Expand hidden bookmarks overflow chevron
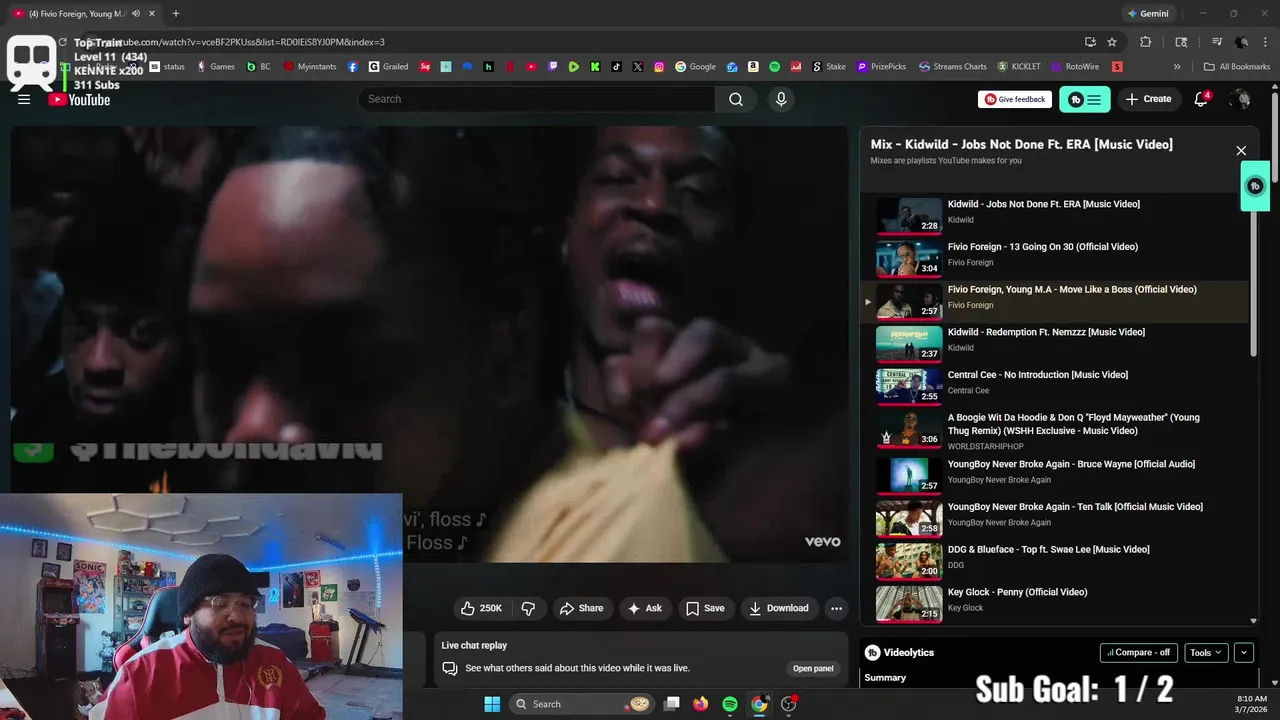Viewport: 1280px width, 720px height. 1177,67
